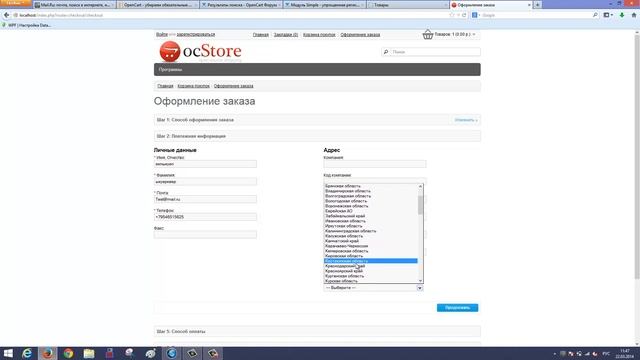640x360 pixels.
Task: Click the orange Firefox menu button
Action: (x=16, y=3)
